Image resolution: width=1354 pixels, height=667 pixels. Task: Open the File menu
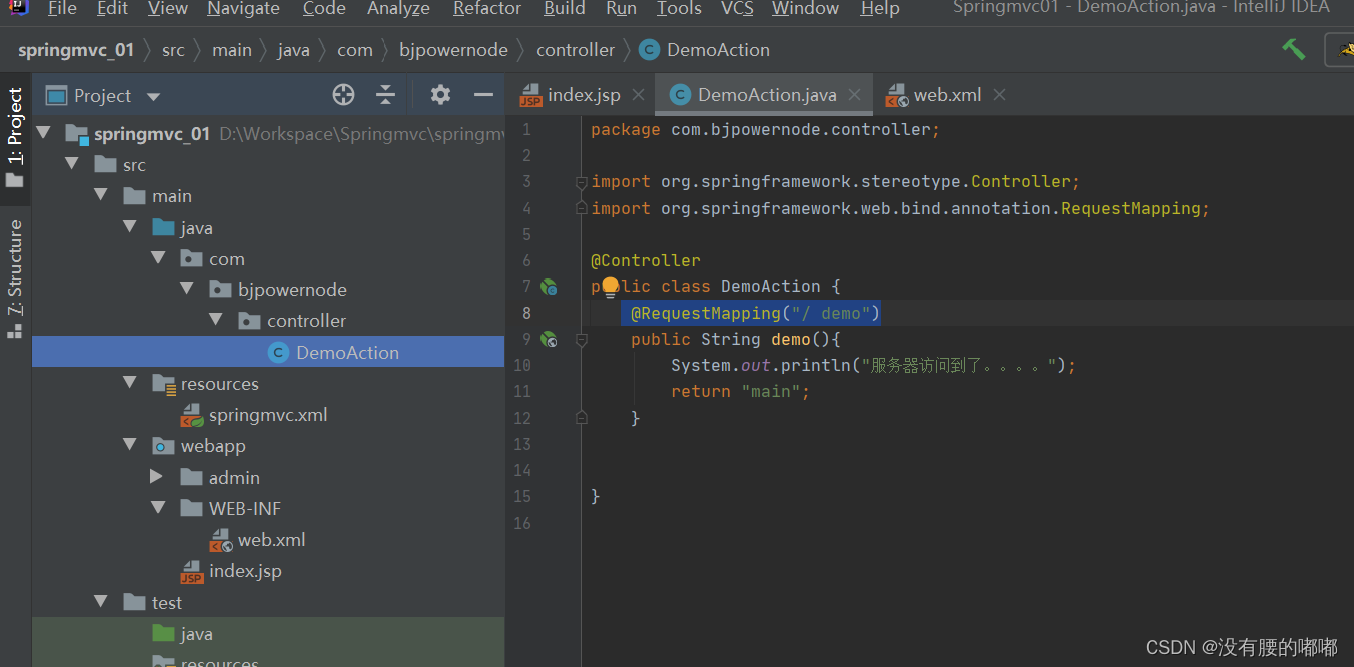[x=62, y=8]
